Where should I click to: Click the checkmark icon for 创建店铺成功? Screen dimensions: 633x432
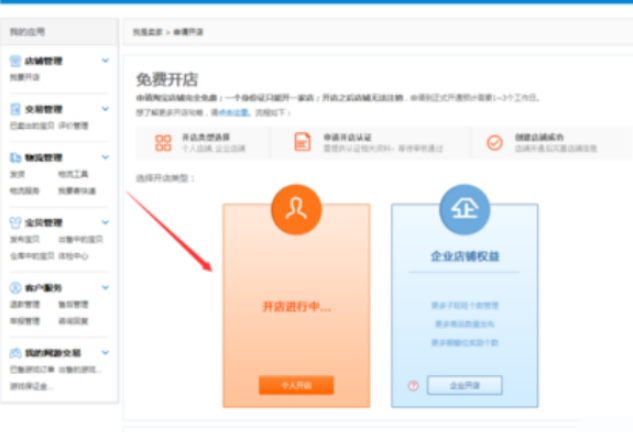point(494,142)
